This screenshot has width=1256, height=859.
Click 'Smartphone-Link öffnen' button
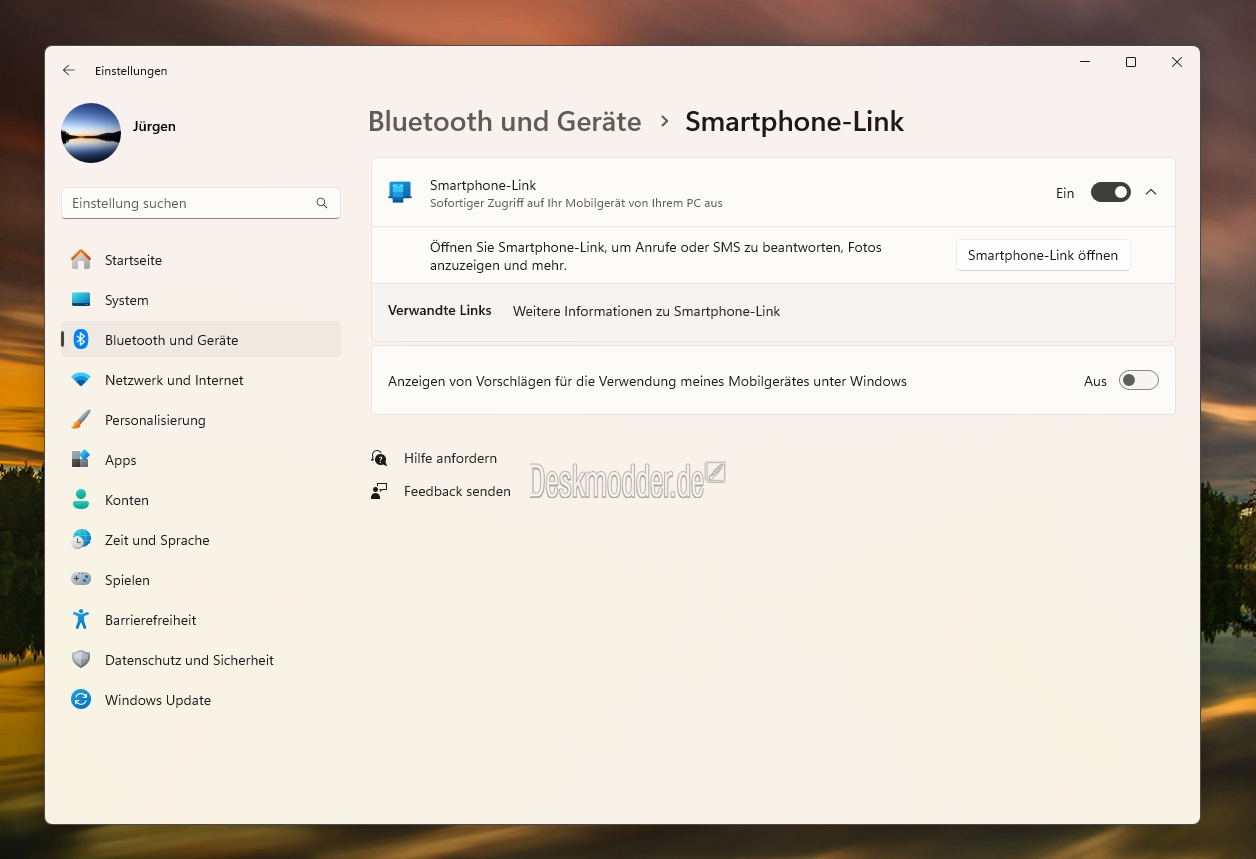[1043, 255]
